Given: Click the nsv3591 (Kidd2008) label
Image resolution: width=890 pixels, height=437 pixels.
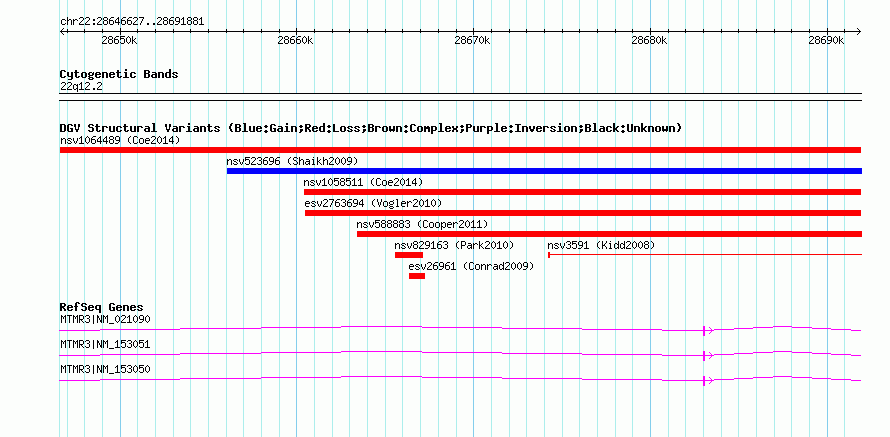Looking at the screenshot, I should (601, 245).
